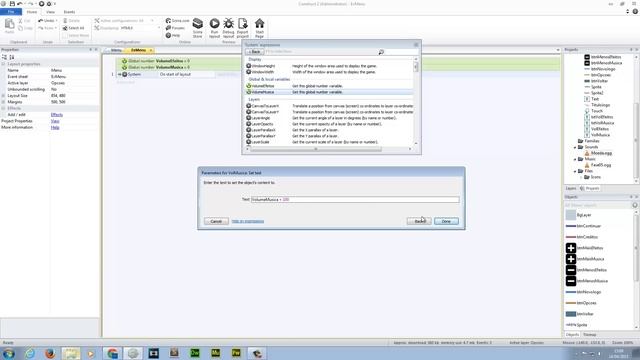Open the Exporter HTML5 dropdown
This screenshot has height=360, width=640.
point(158,28)
